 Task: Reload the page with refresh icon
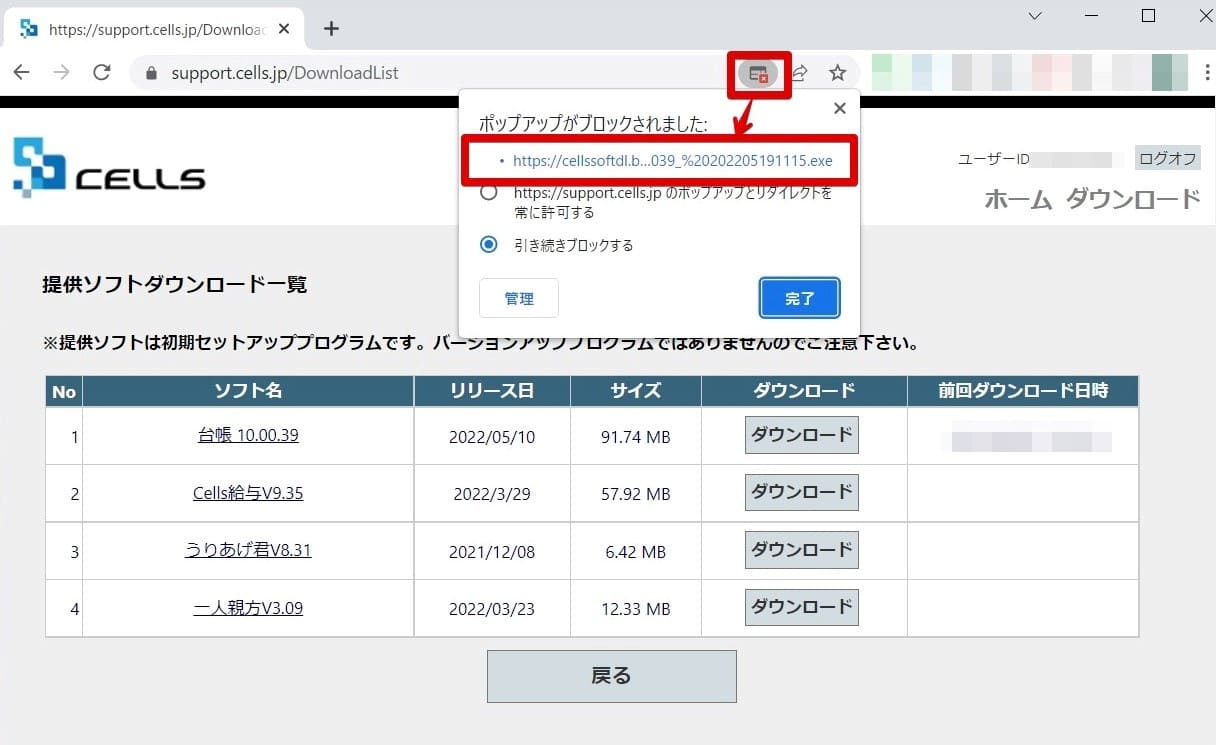click(101, 73)
